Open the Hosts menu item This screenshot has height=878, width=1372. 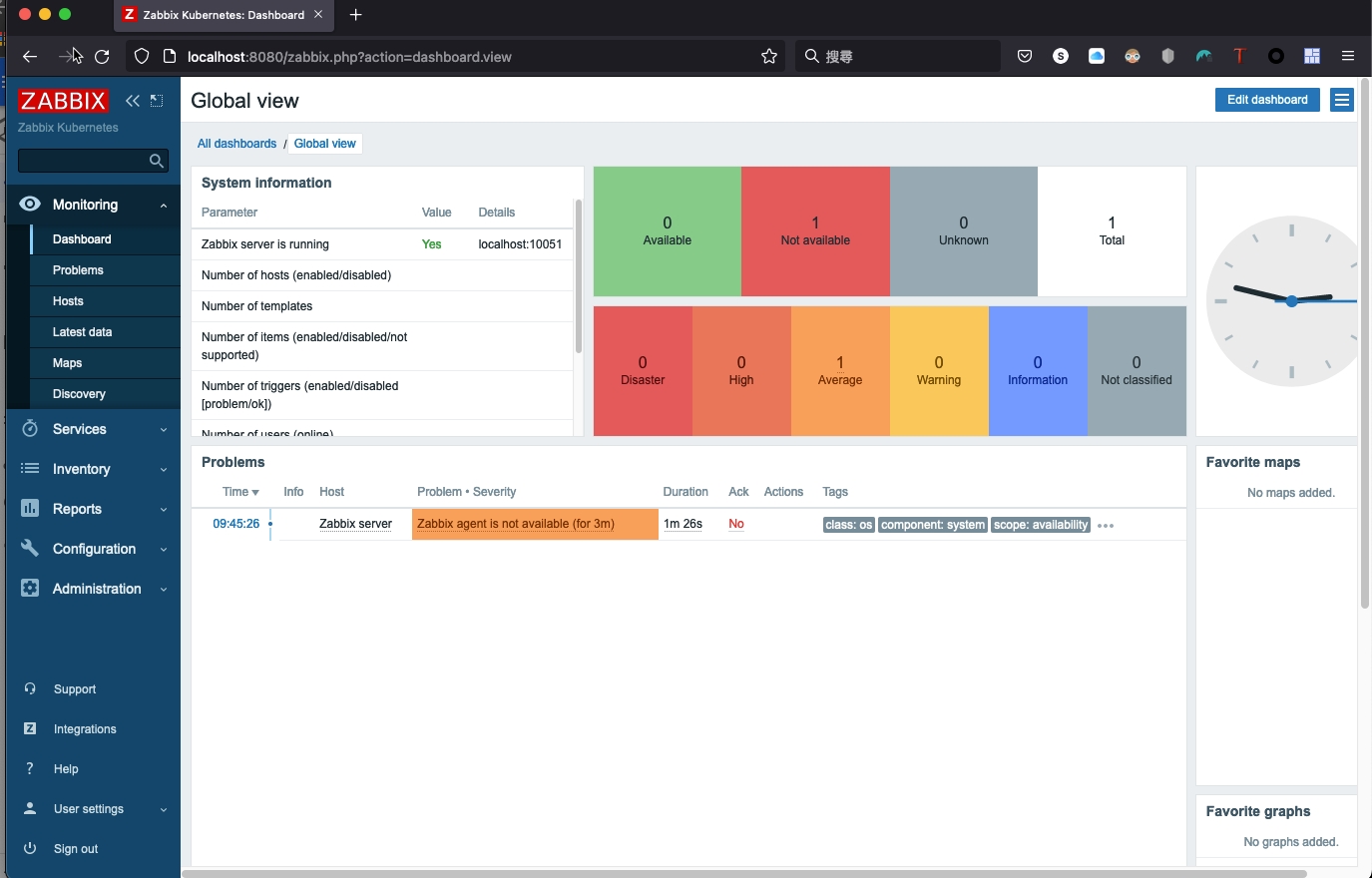tap(105, 301)
